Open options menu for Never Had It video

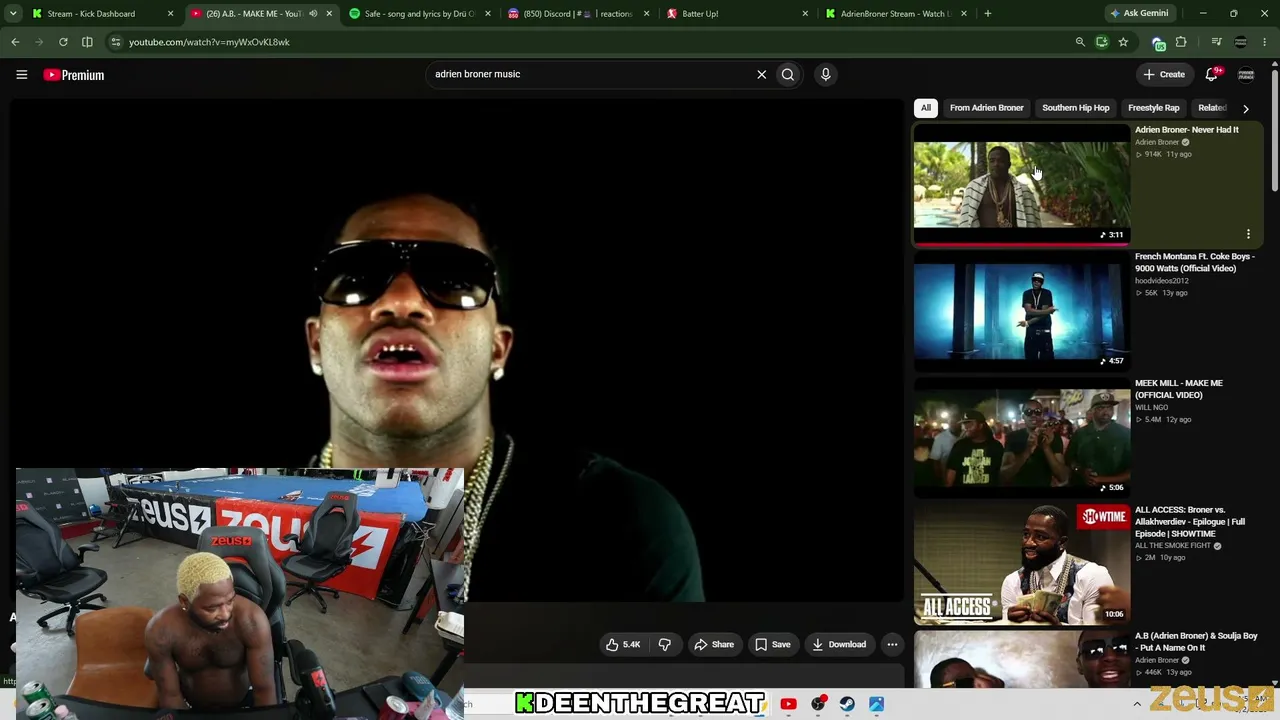point(1248,234)
